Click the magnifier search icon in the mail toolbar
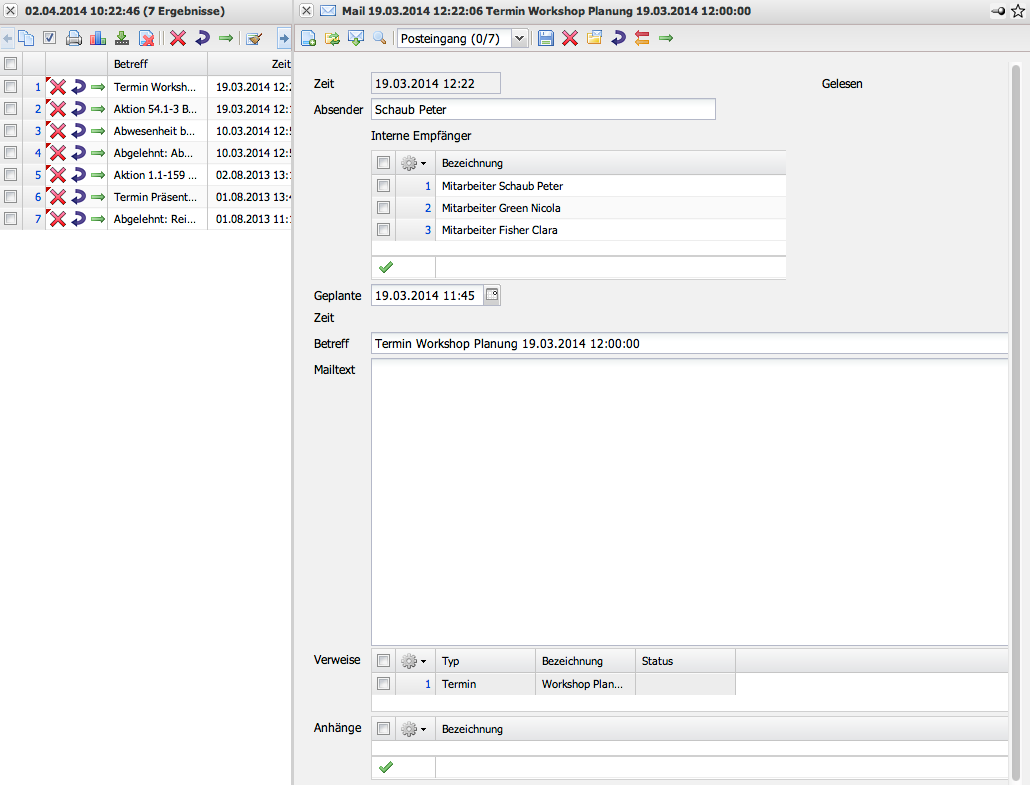 380,38
